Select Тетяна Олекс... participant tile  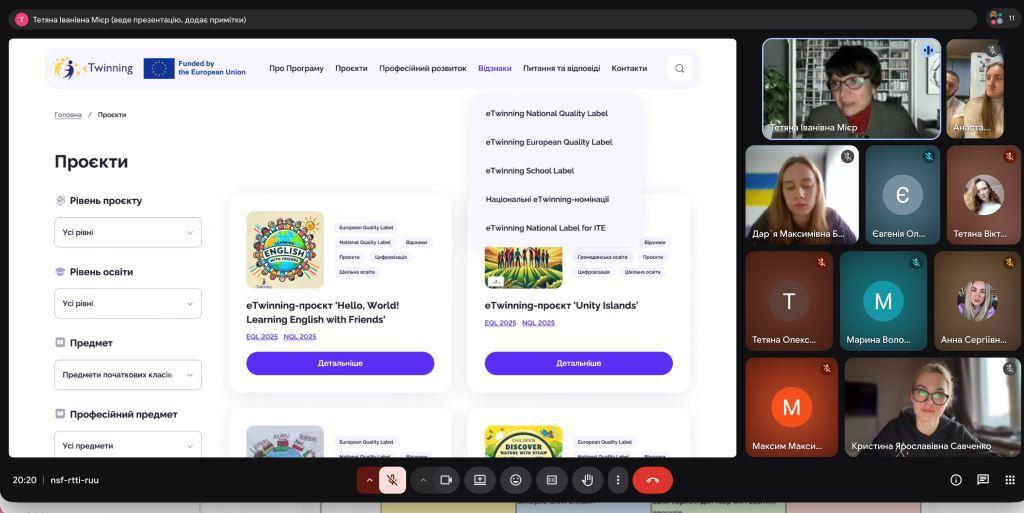789,301
